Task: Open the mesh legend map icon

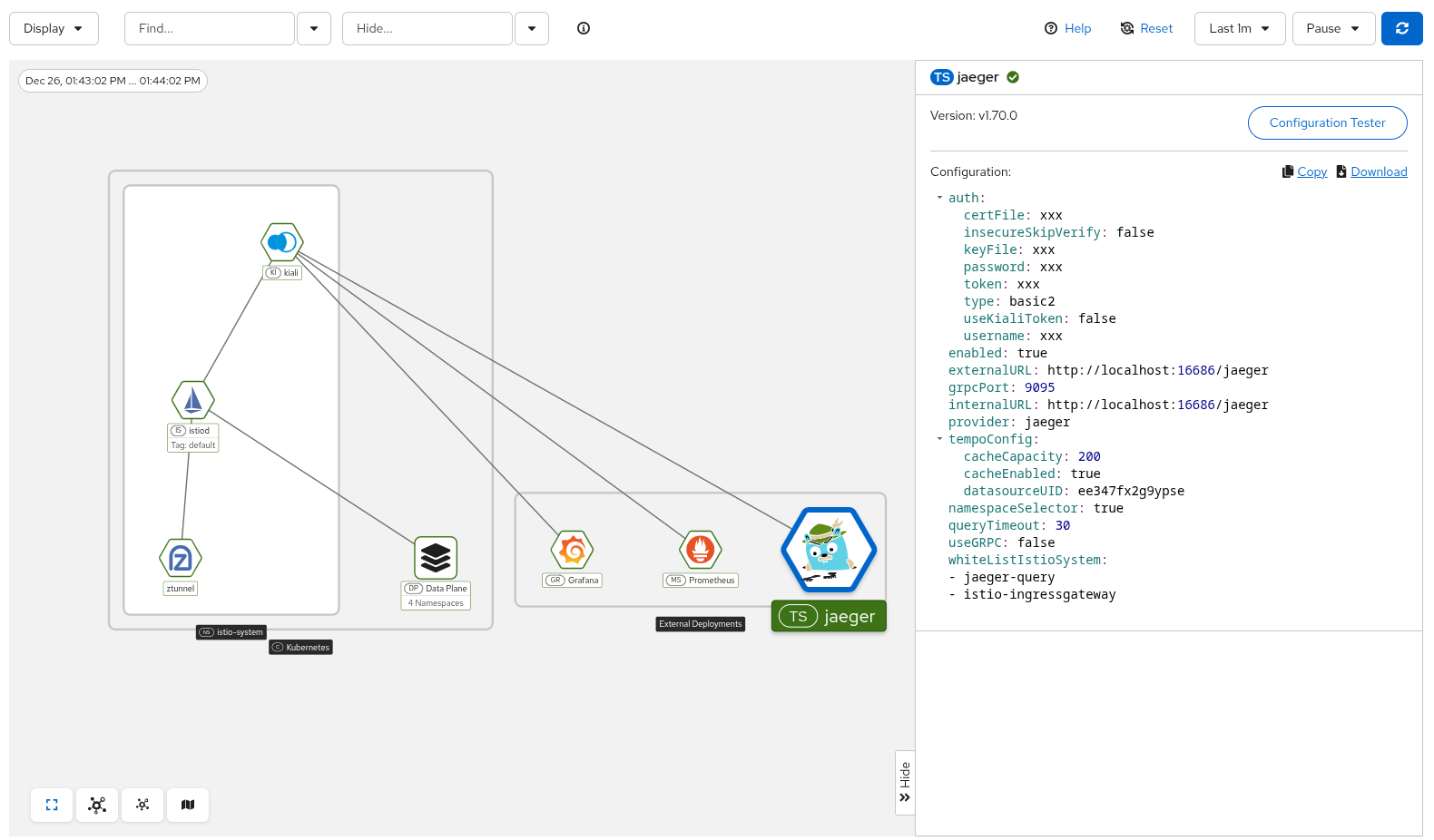Action: pyautogui.click(x=188, y=805)
